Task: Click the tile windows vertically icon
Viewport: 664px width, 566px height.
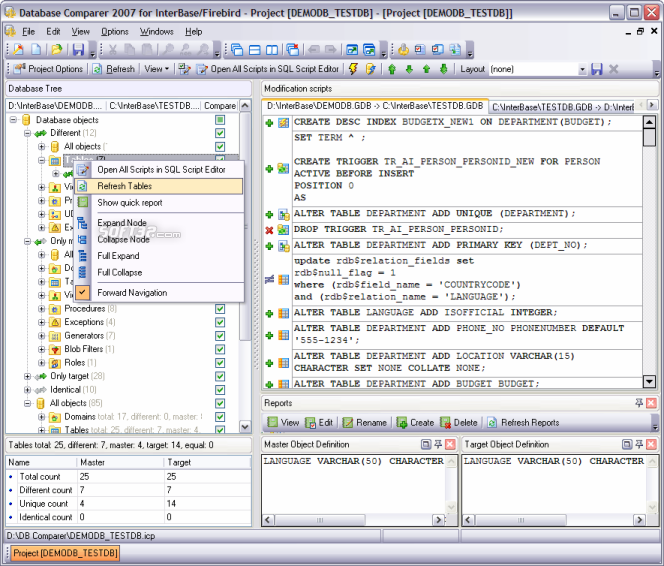Action: [x=272, y=50]
